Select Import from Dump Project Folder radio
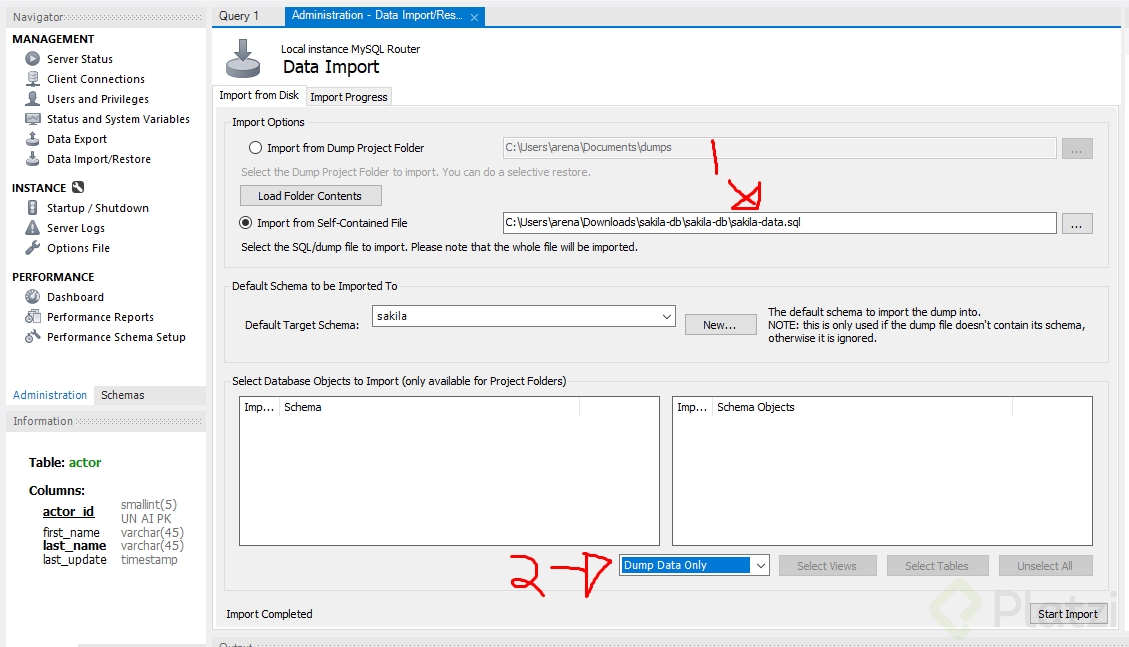Viewport: 1129px width, 647px height. coord(256,148)
